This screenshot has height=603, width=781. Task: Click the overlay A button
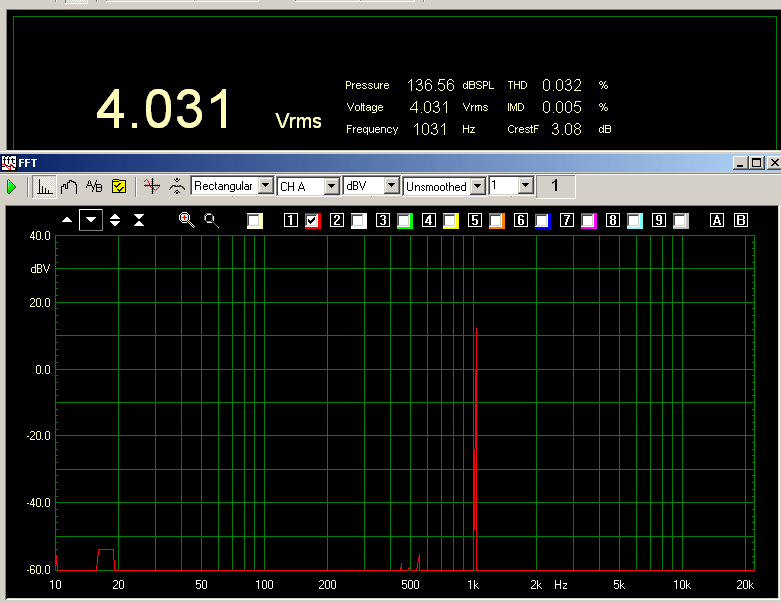point(717,221)
